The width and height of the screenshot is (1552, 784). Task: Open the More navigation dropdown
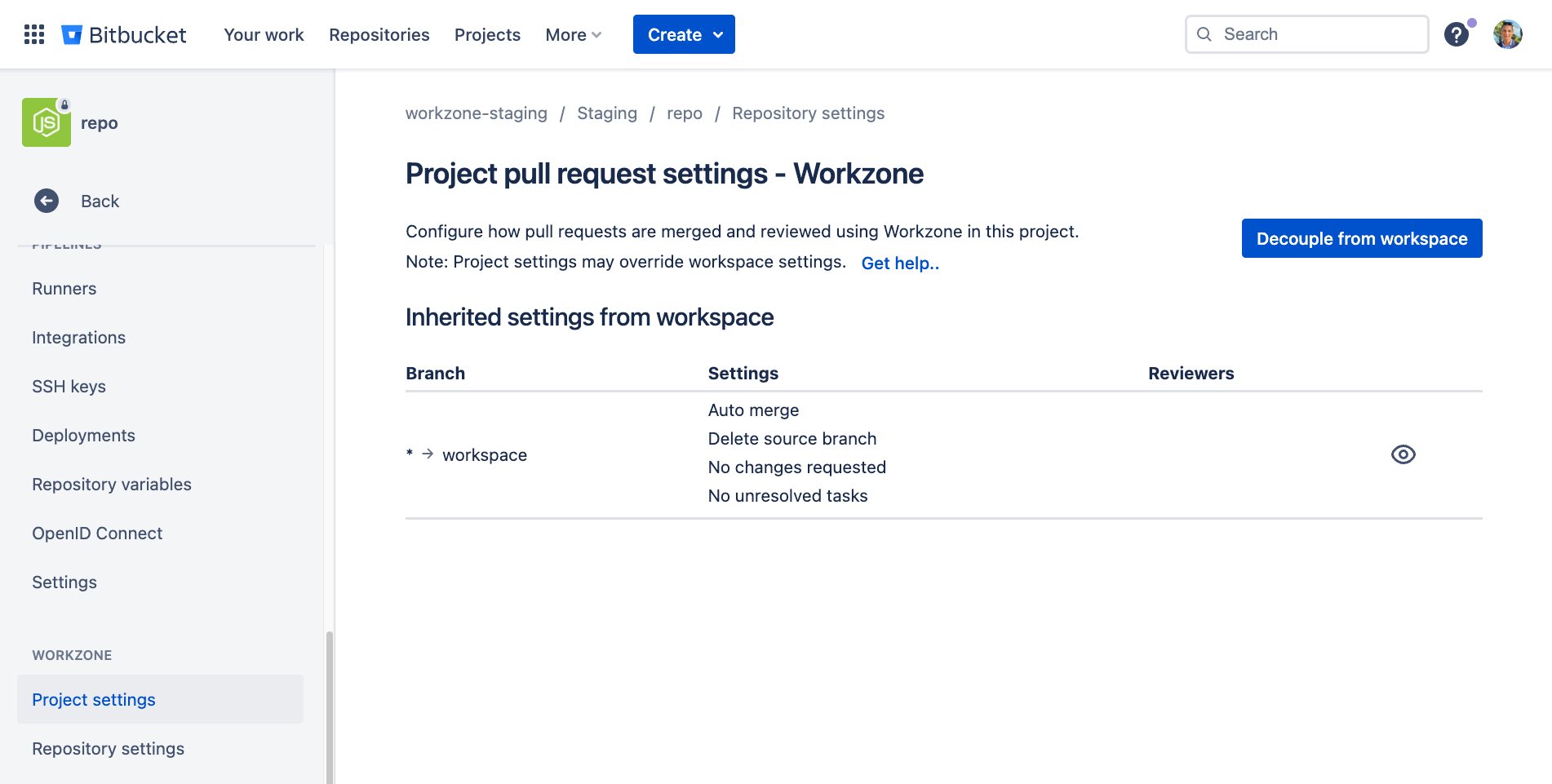point(572,34)
